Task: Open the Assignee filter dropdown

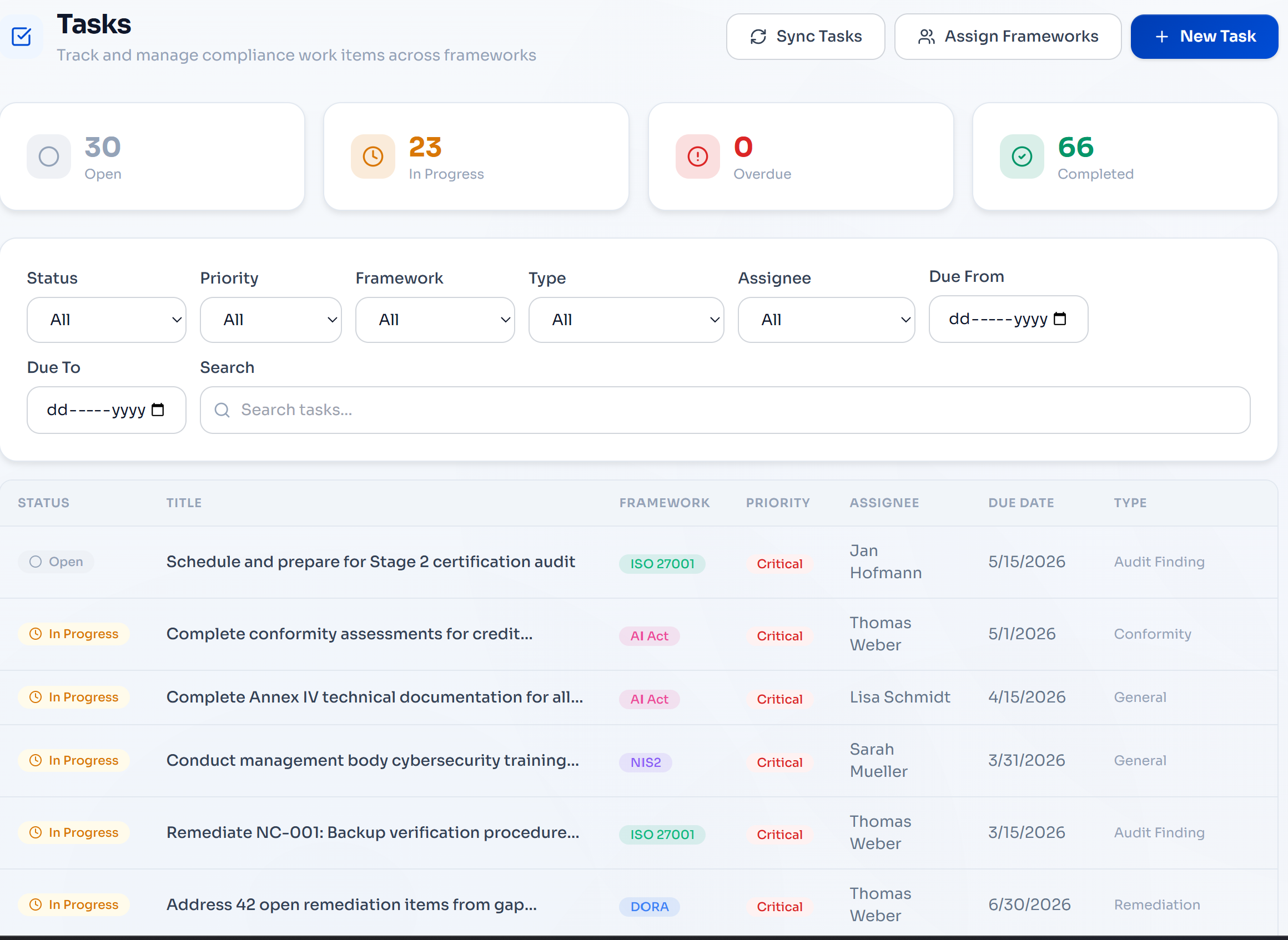Action: point(826,319)
